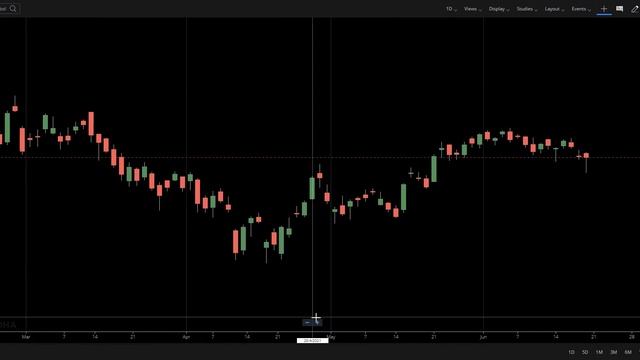
Task: Open the Studies dropdown
Action: tap(527, 9)
